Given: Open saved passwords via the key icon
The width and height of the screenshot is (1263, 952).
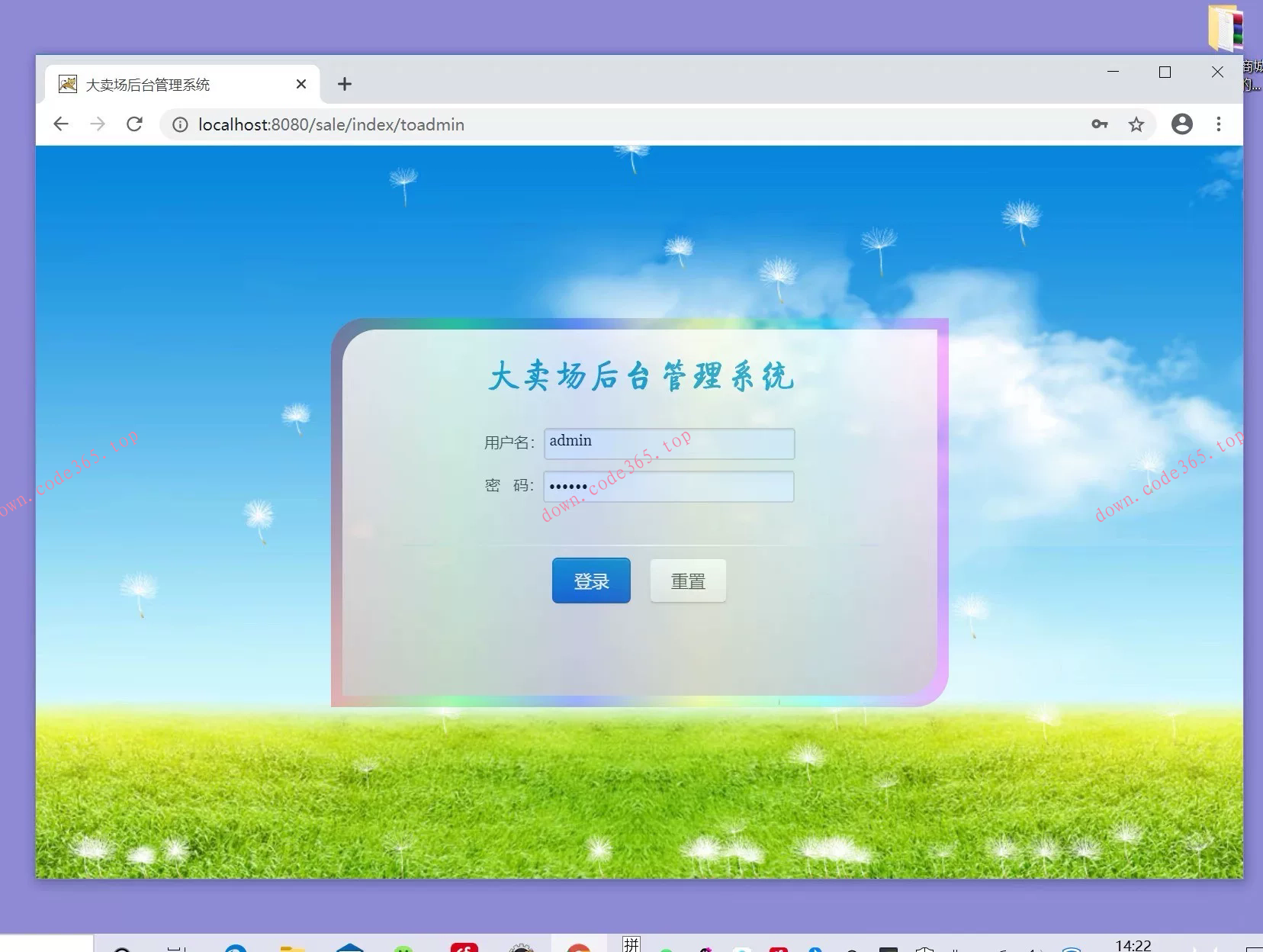Looking at the screenshot, I should 1099,124.
